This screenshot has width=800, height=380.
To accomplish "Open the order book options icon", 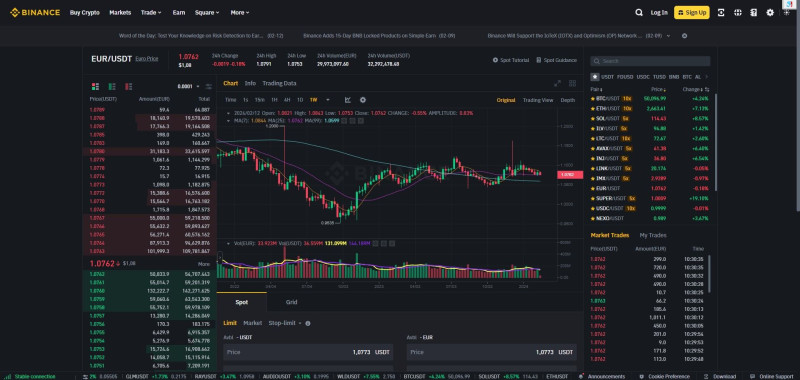I will (209, 86).
